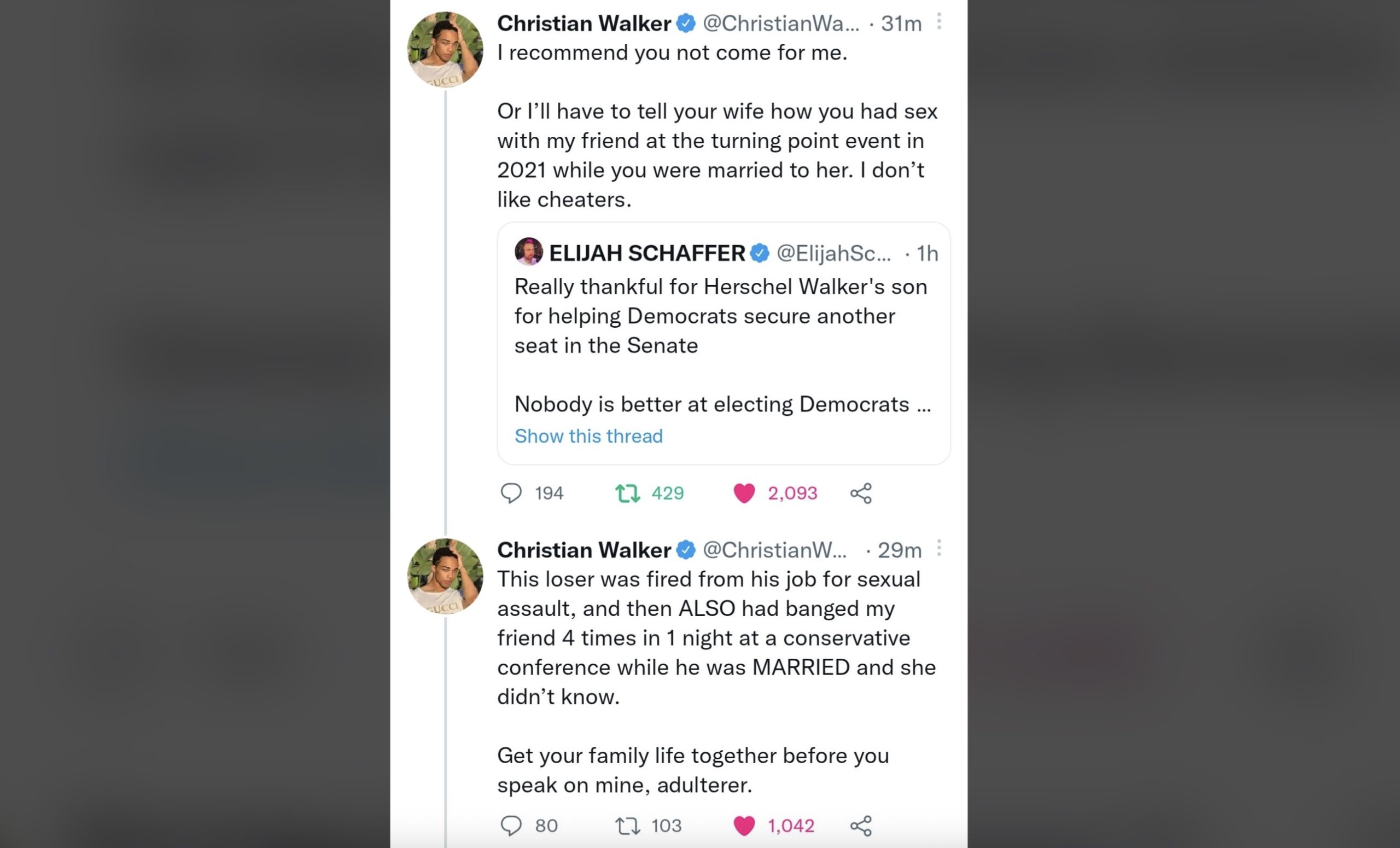The height and width of the screenshot is (848, 1400).
Task: Open Christian Walker's avatar on second tweet
Action: tap(445, 576)
